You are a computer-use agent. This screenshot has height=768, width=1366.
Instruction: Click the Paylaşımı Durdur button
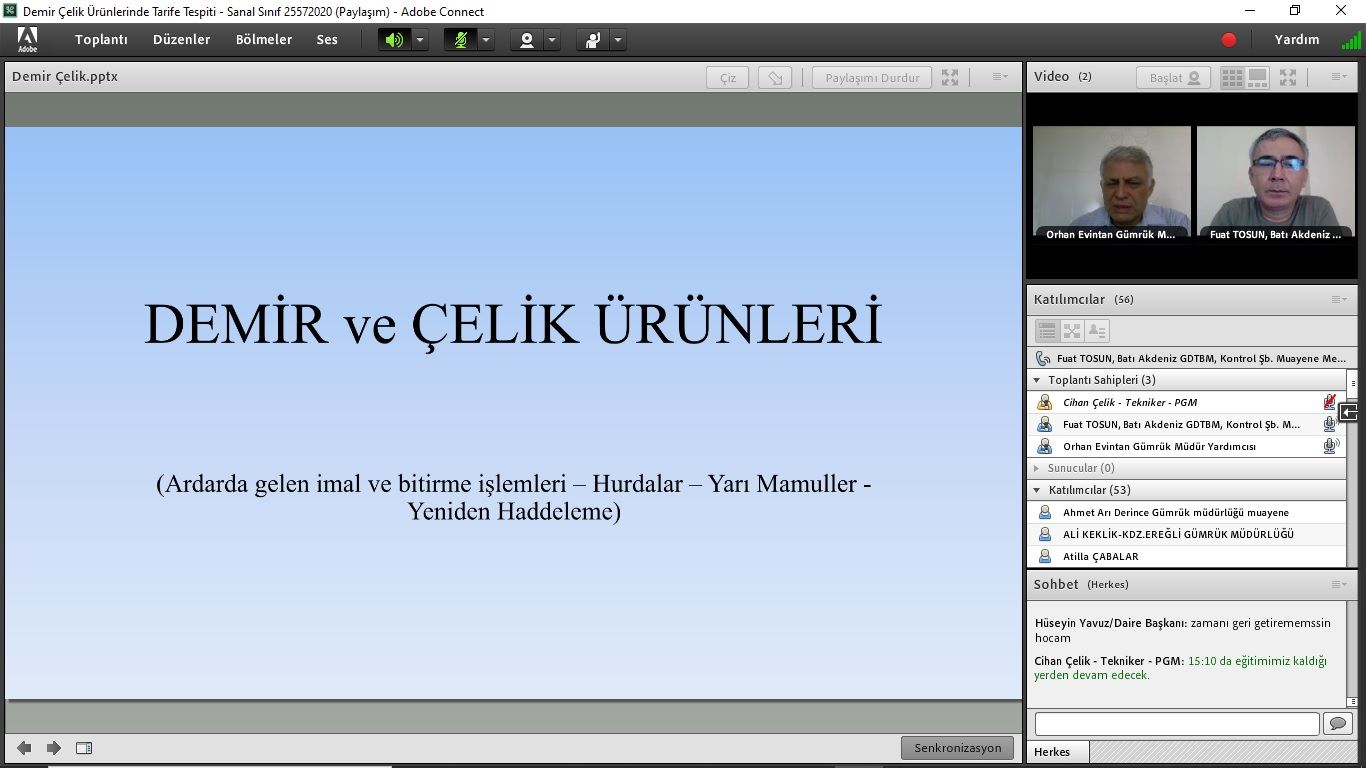(872, 78)
